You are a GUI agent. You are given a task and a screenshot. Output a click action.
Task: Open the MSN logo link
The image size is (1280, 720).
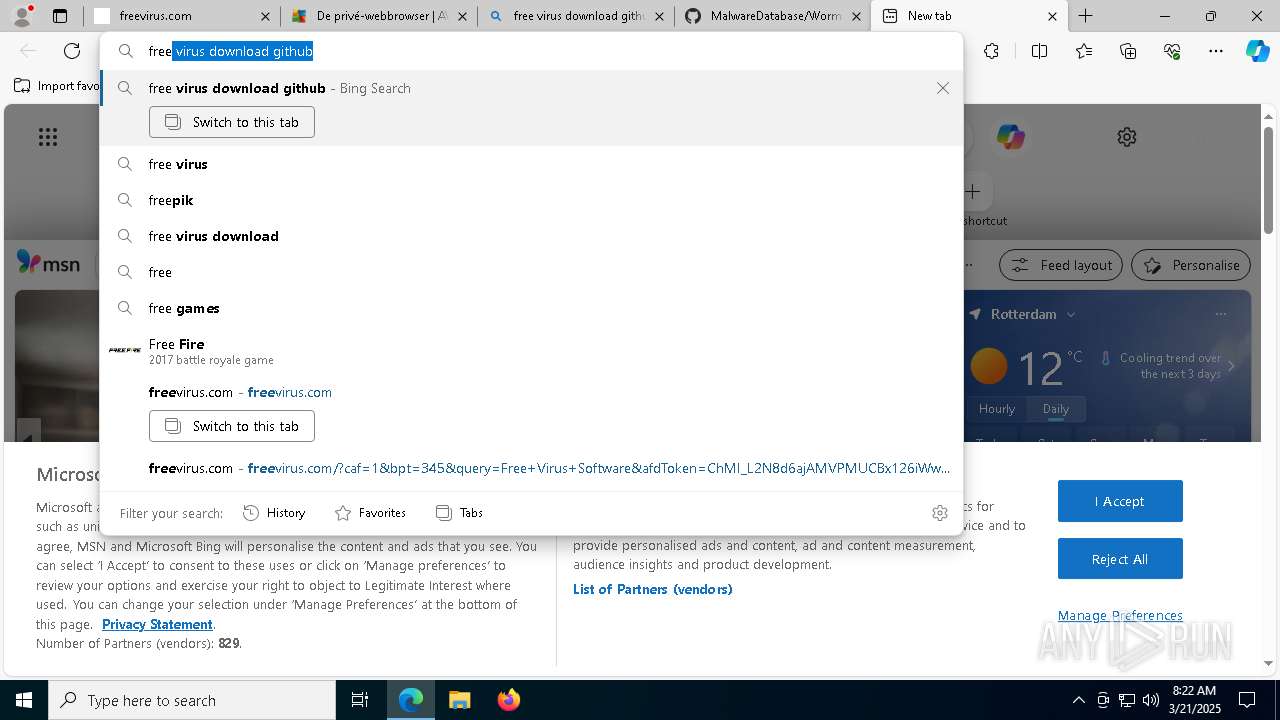(x=48, y=264)
